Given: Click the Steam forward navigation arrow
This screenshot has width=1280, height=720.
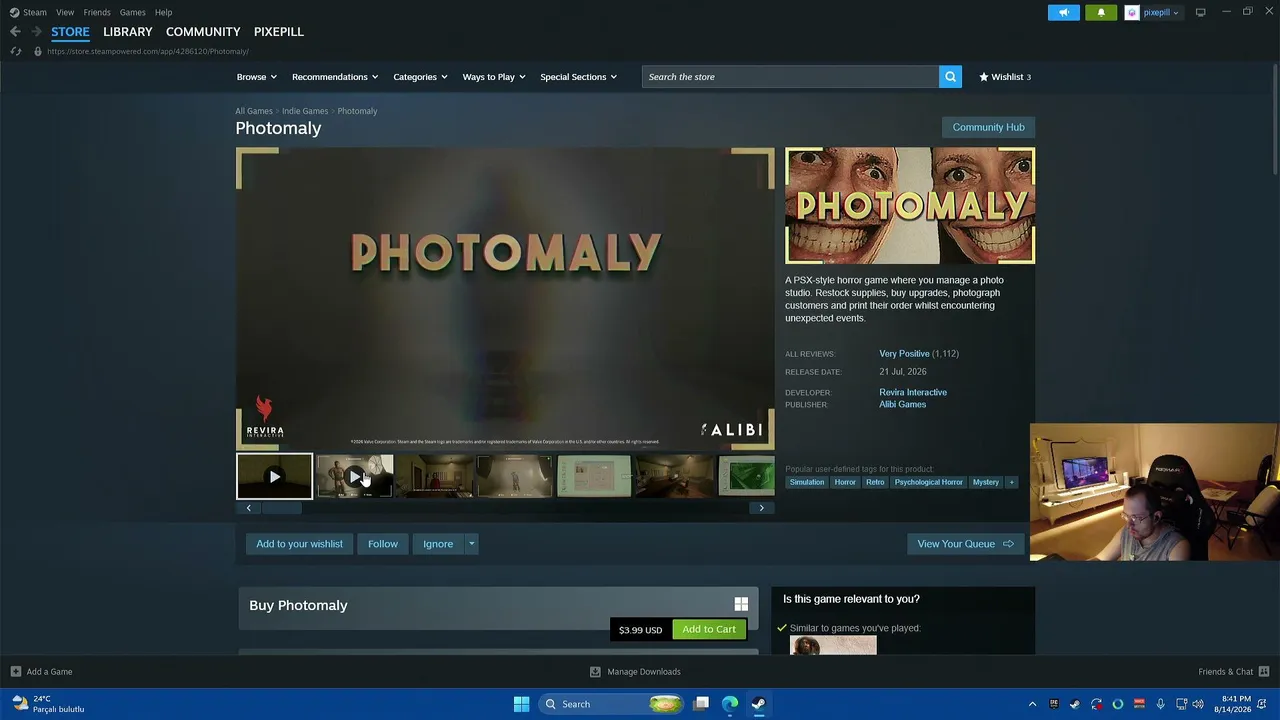Looking at the screenshot, I should (36, 32).
